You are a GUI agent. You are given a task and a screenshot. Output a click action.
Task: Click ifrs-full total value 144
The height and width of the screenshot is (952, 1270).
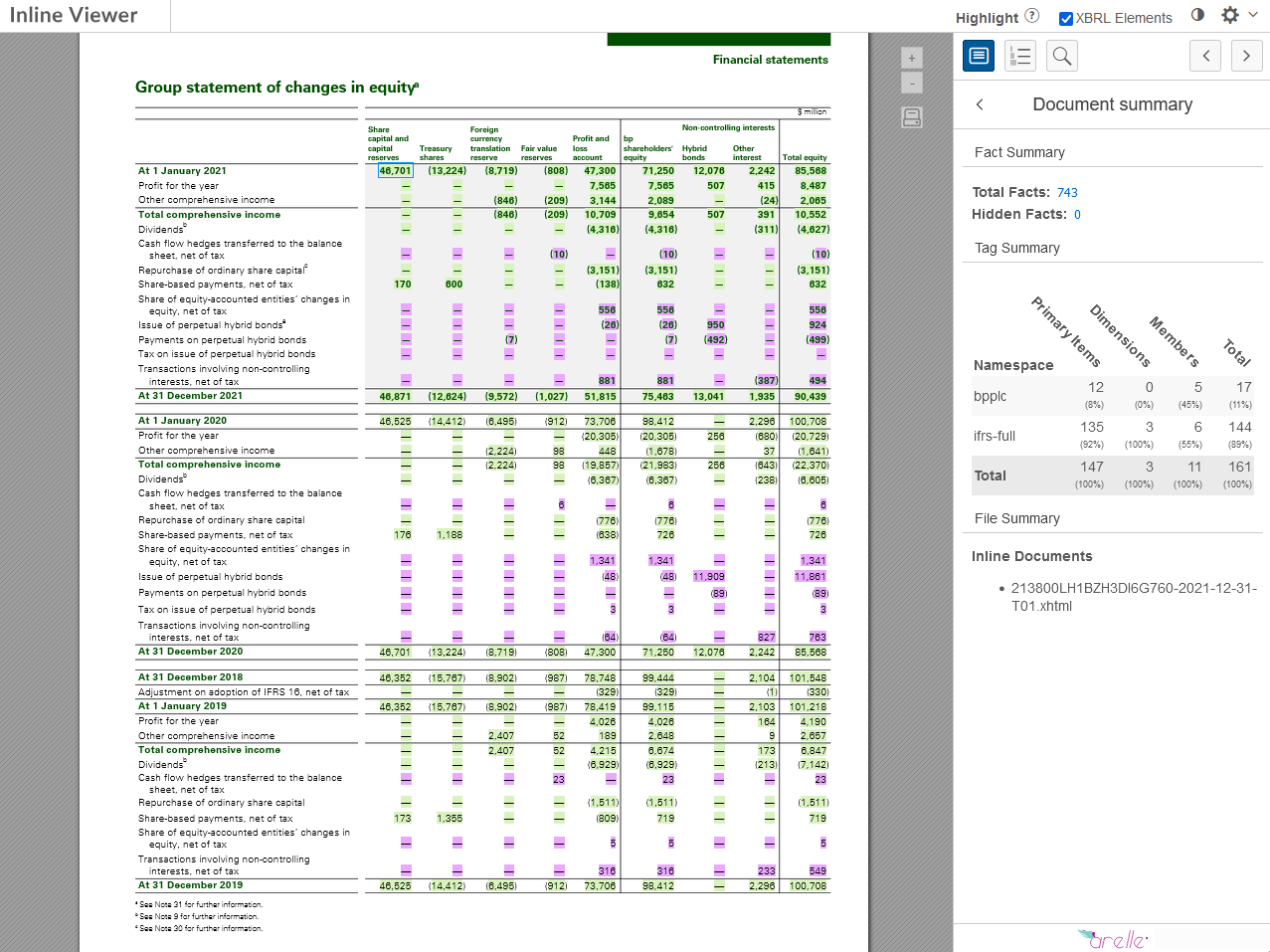point(1239,427)
